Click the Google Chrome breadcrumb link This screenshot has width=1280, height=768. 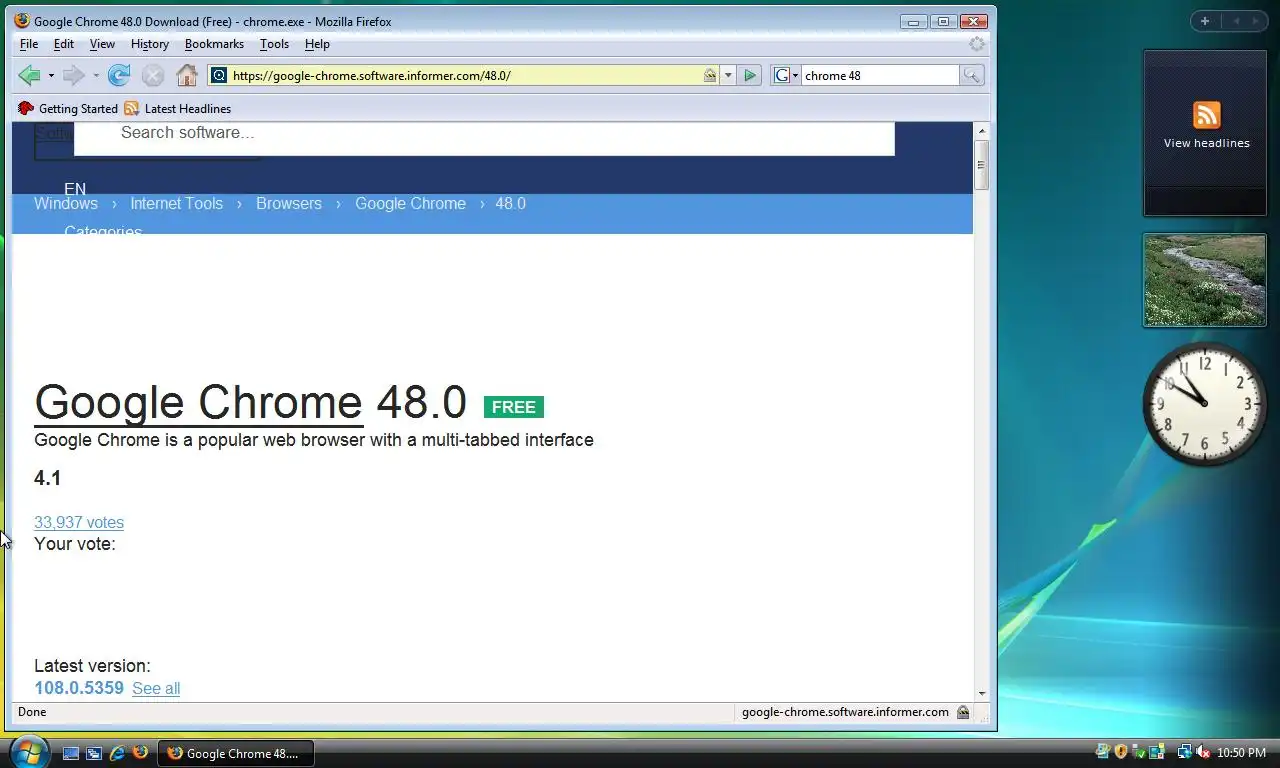[410, 203]
